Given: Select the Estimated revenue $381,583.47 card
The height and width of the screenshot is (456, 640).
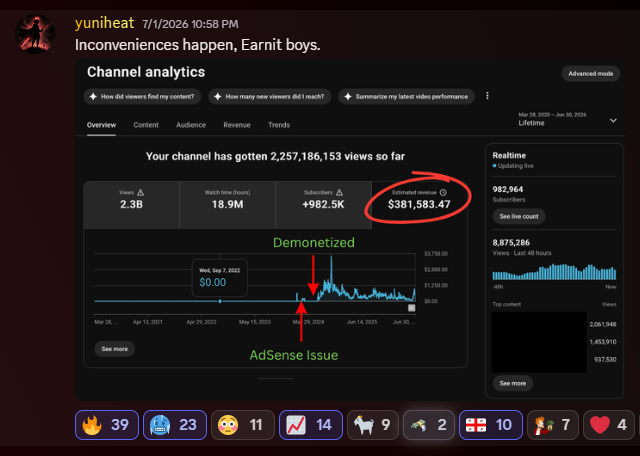Looking at the screenshot, I should coord(419,205).
